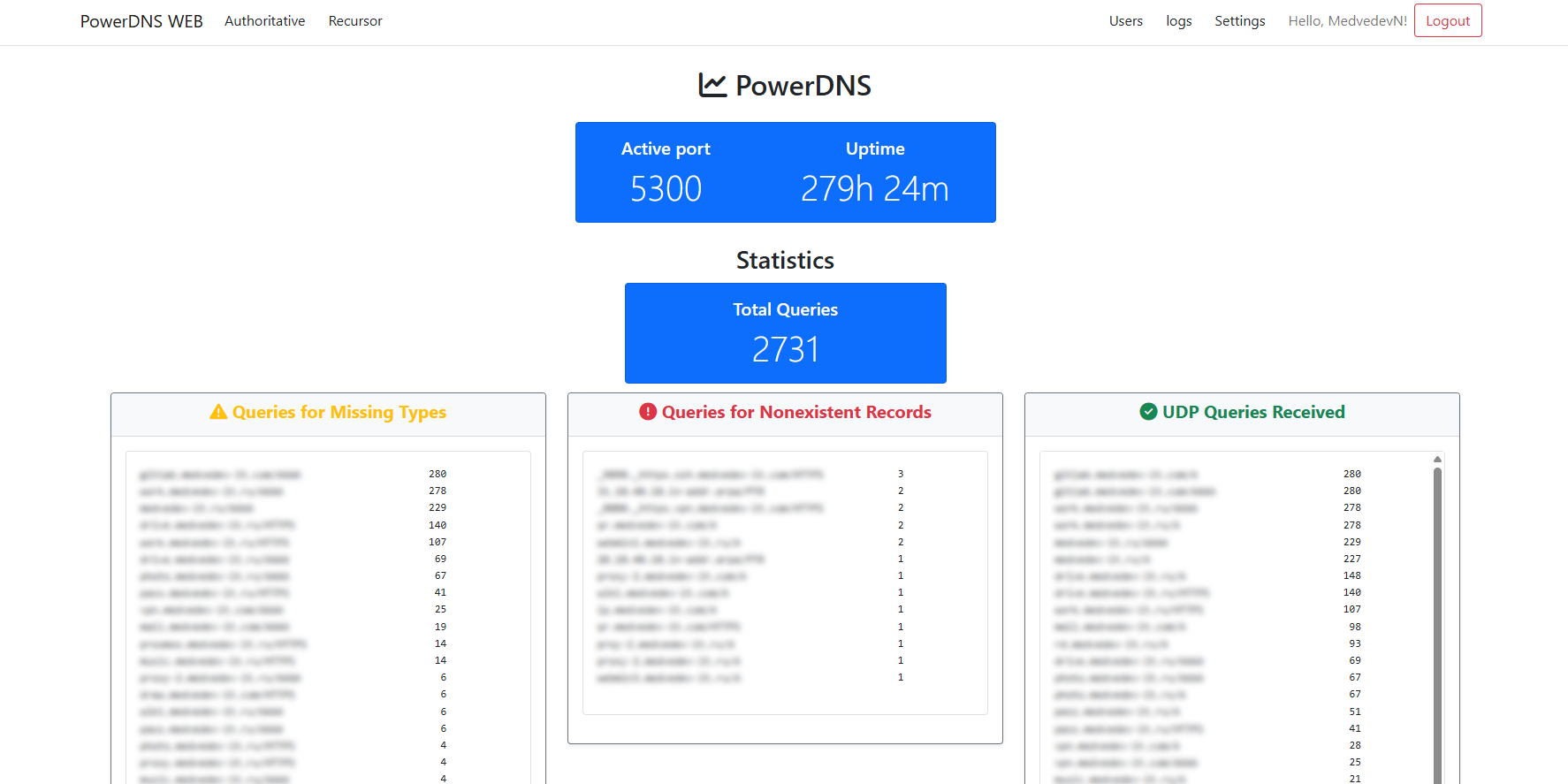Select count 148 in UDP Queries Received
Screen dimensions: 1568x784
tap(1352, 575)
